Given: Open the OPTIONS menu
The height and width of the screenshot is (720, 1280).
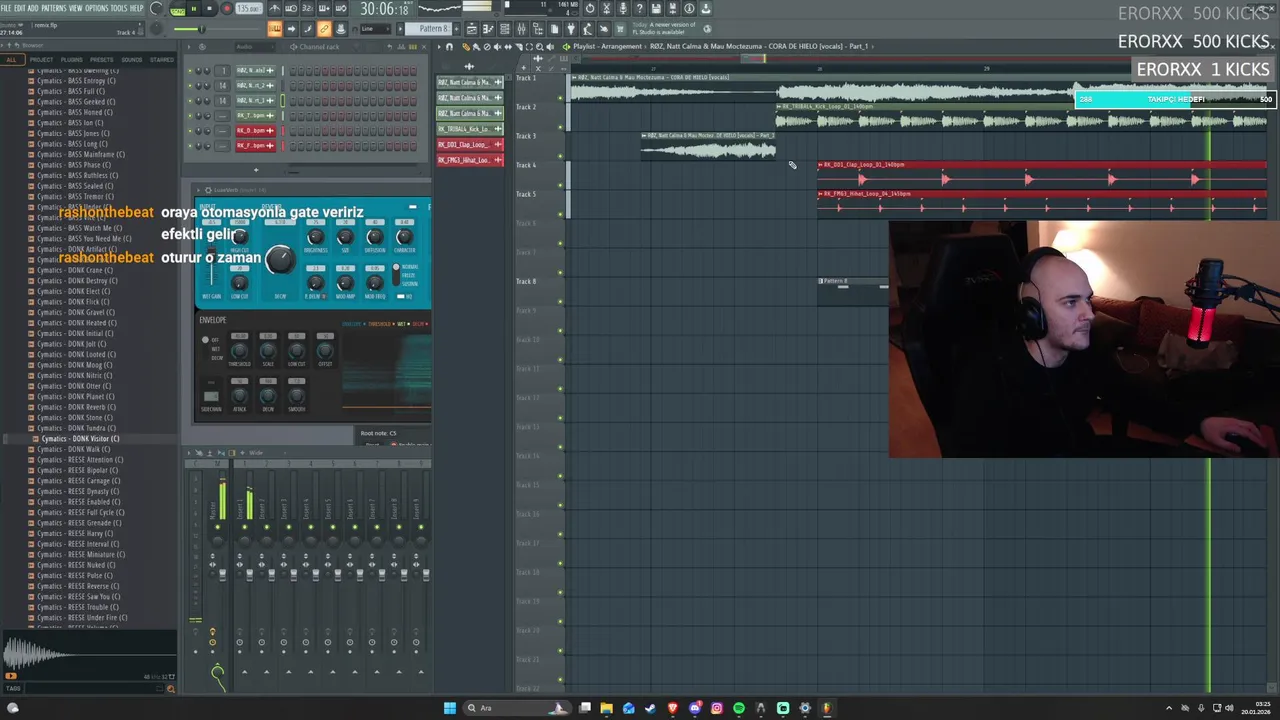Looking at the screenshot, I should pos(97,8).
